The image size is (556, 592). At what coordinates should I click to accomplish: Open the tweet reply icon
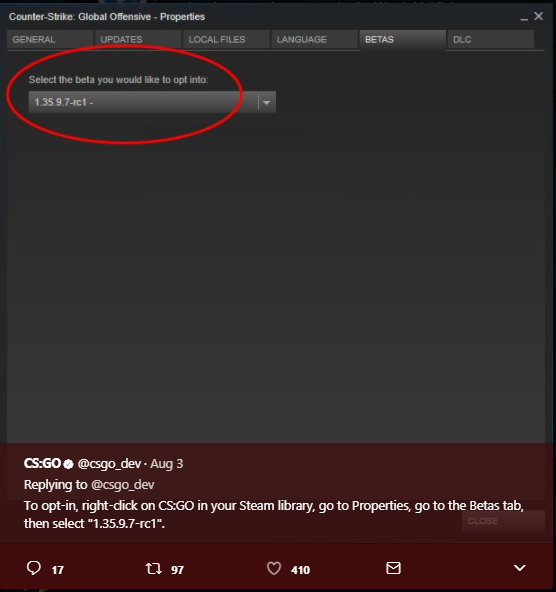(x=34, y=568)
